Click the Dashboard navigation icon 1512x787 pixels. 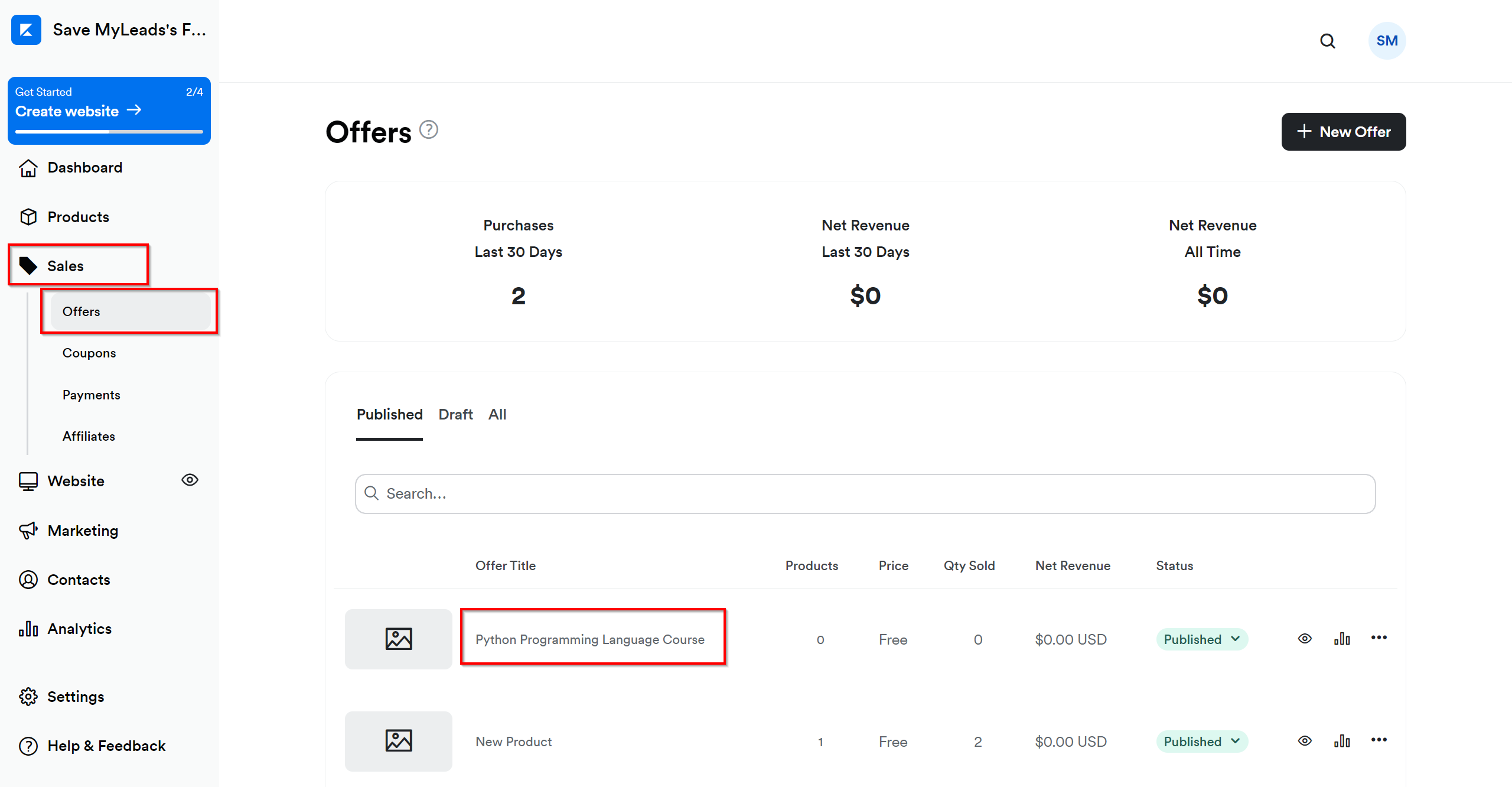28,166
